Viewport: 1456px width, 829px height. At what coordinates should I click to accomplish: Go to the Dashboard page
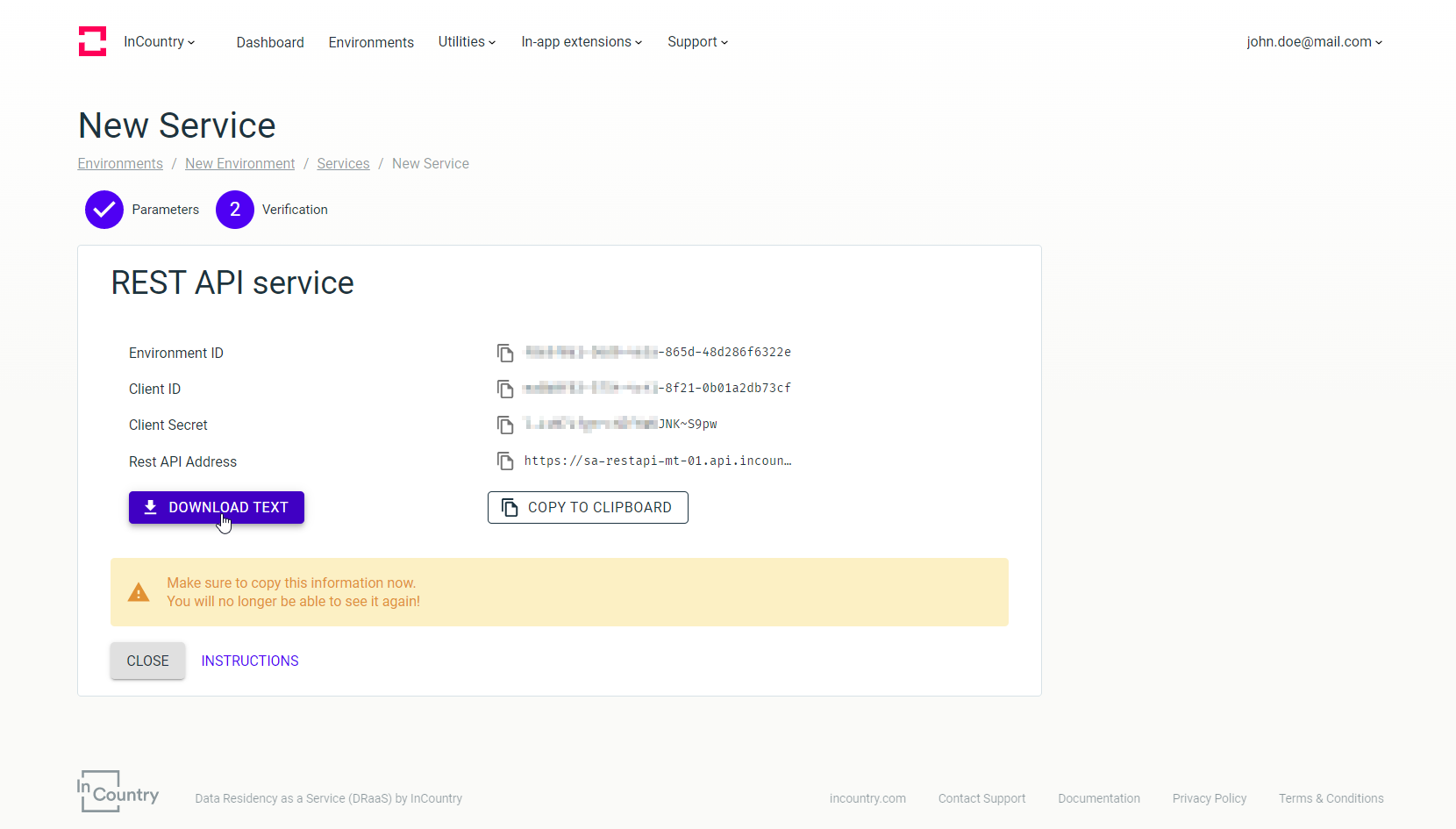[270, 42]
